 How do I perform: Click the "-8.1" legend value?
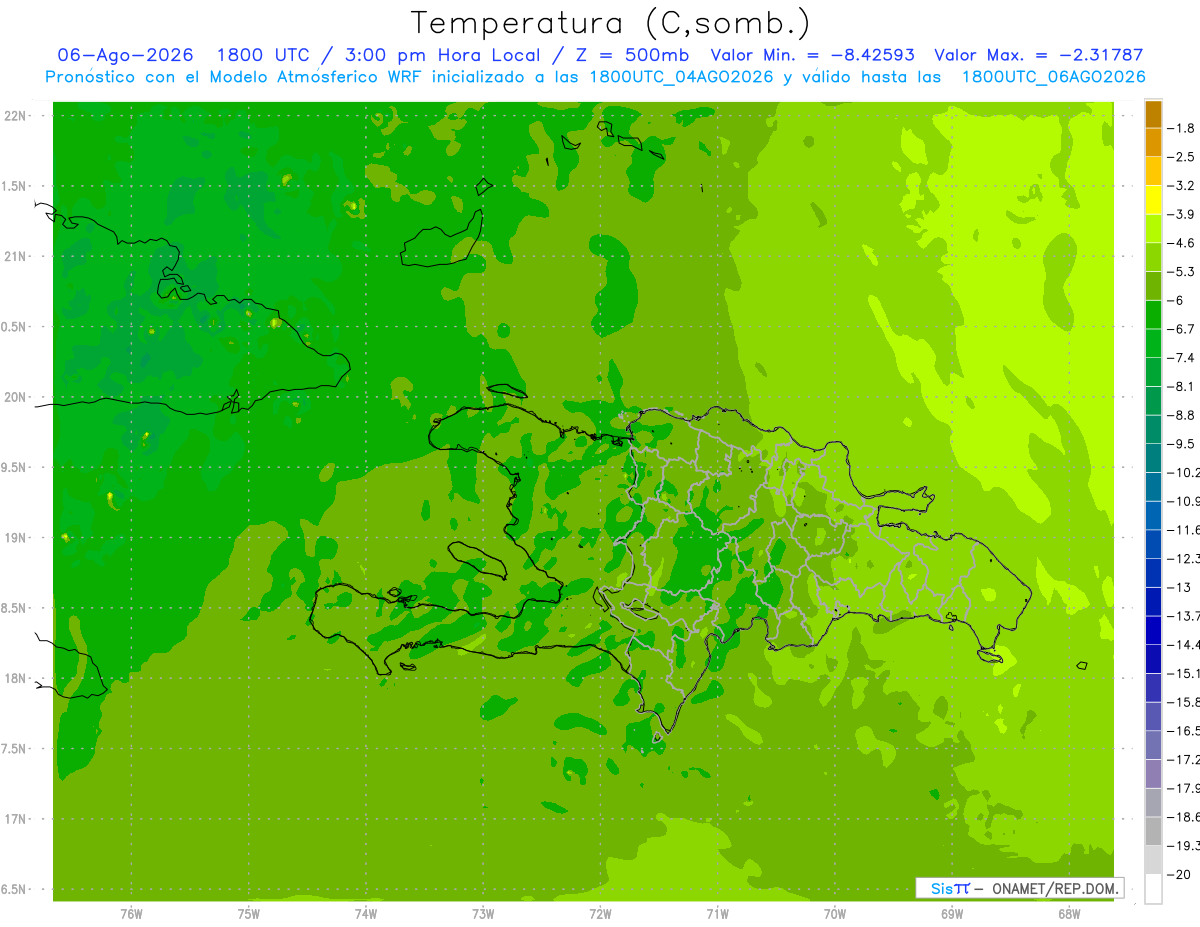[x=1182, y=386]
